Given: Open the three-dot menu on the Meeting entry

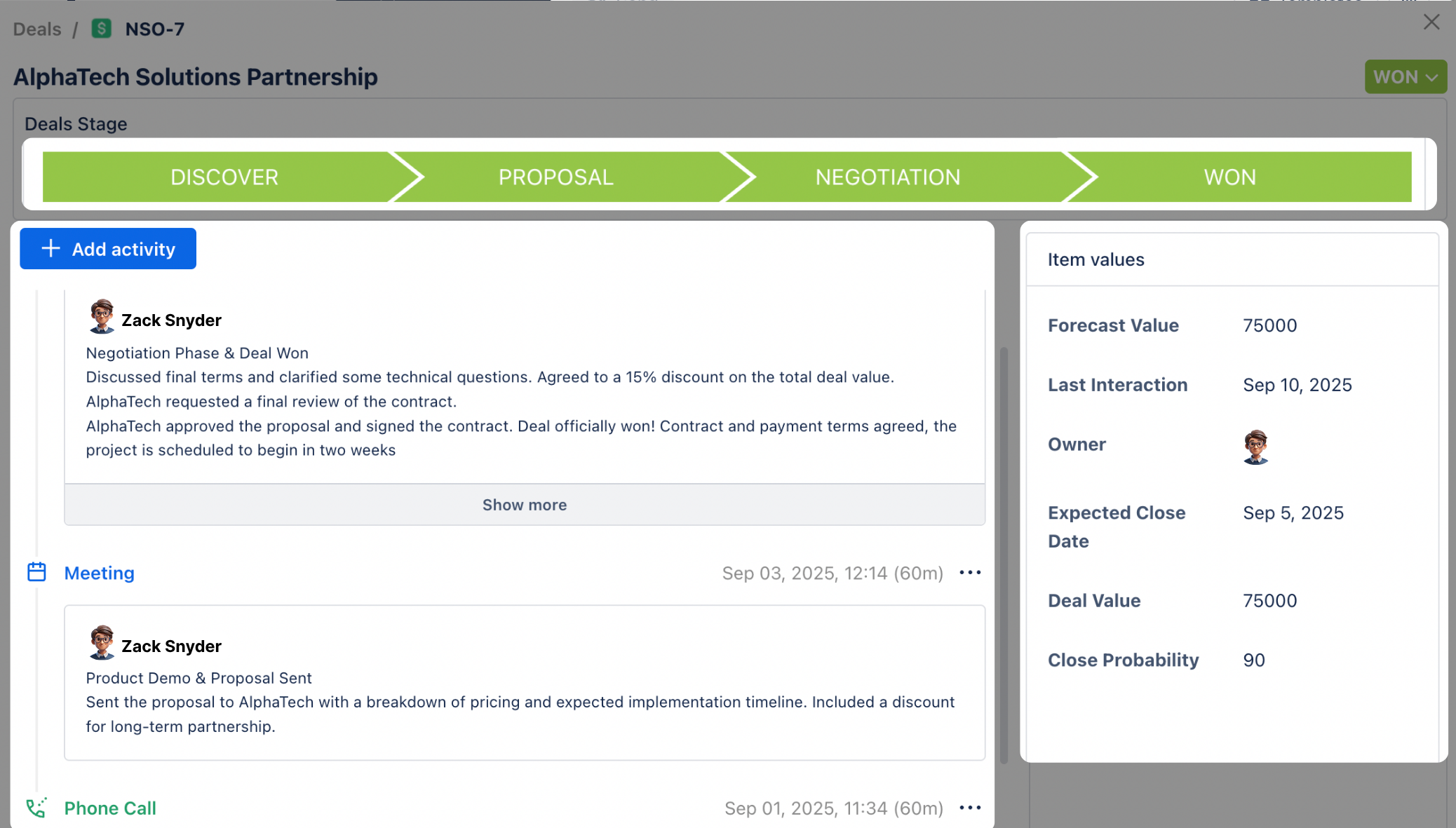Looking at the screenshot, I should [970, 572].
